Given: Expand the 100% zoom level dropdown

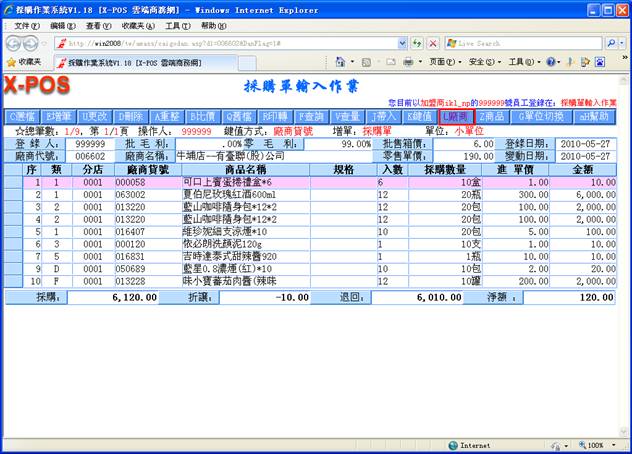Looking at the screenshot, I should click(x=612, y=445).
